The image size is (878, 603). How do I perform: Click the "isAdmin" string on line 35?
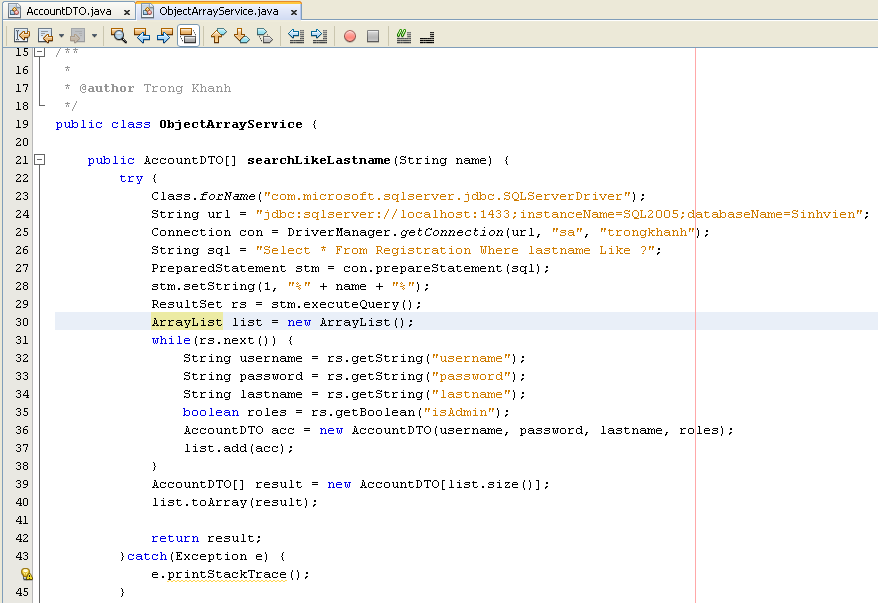pyautogui.click(x=459, y=412)
